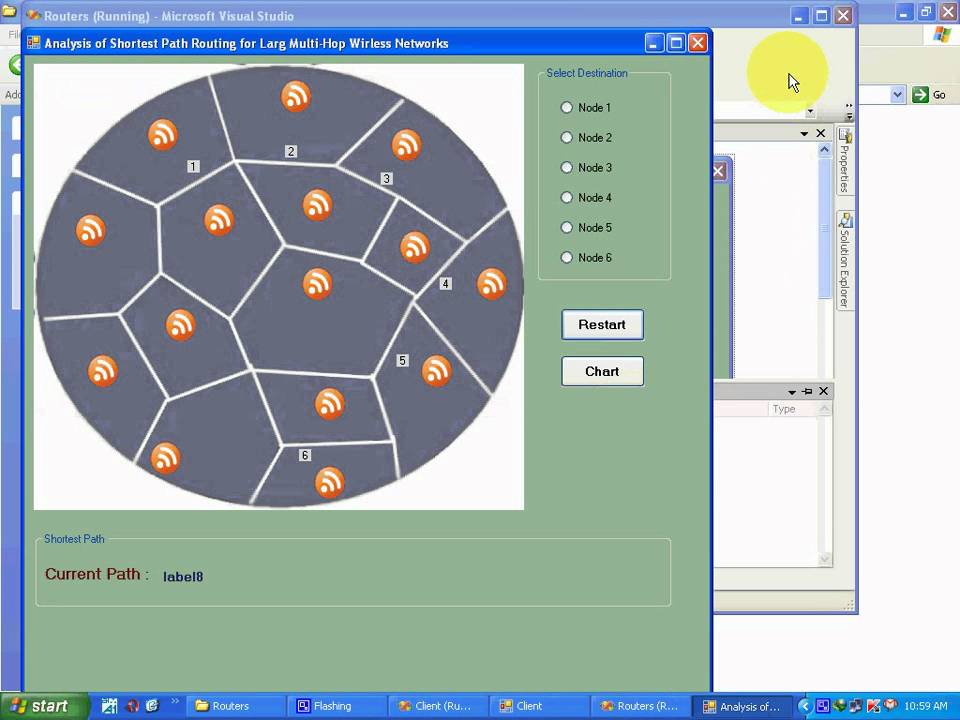Click the number 3 node label
This screenshot has width=960, height=720.
[386, 179]
